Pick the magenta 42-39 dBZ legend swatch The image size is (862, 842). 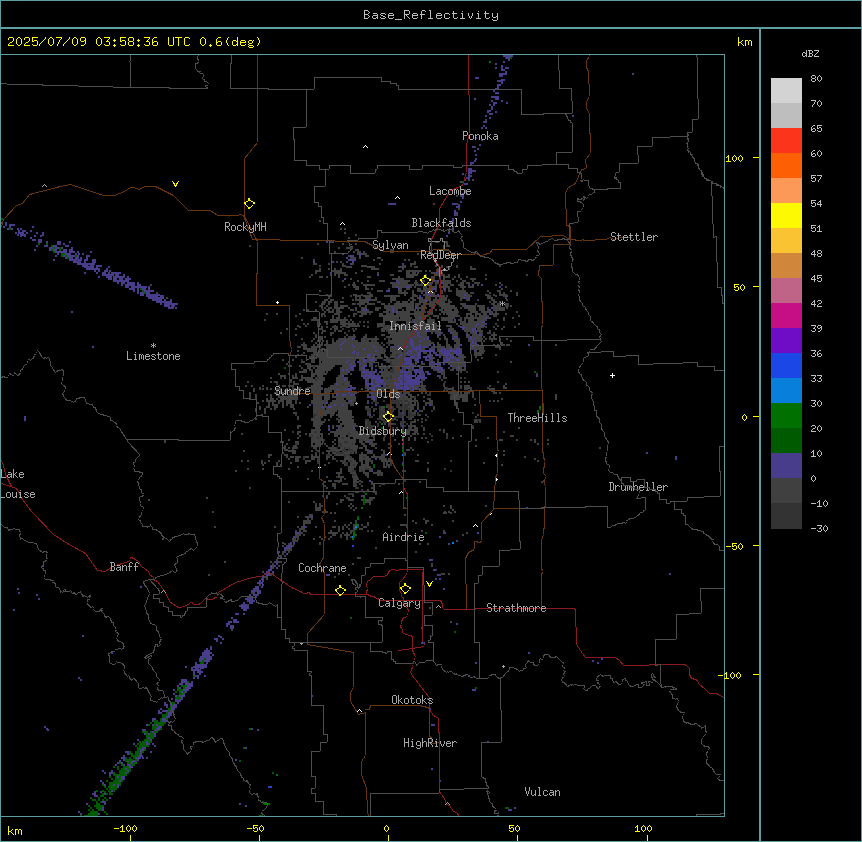coord(786,315)
